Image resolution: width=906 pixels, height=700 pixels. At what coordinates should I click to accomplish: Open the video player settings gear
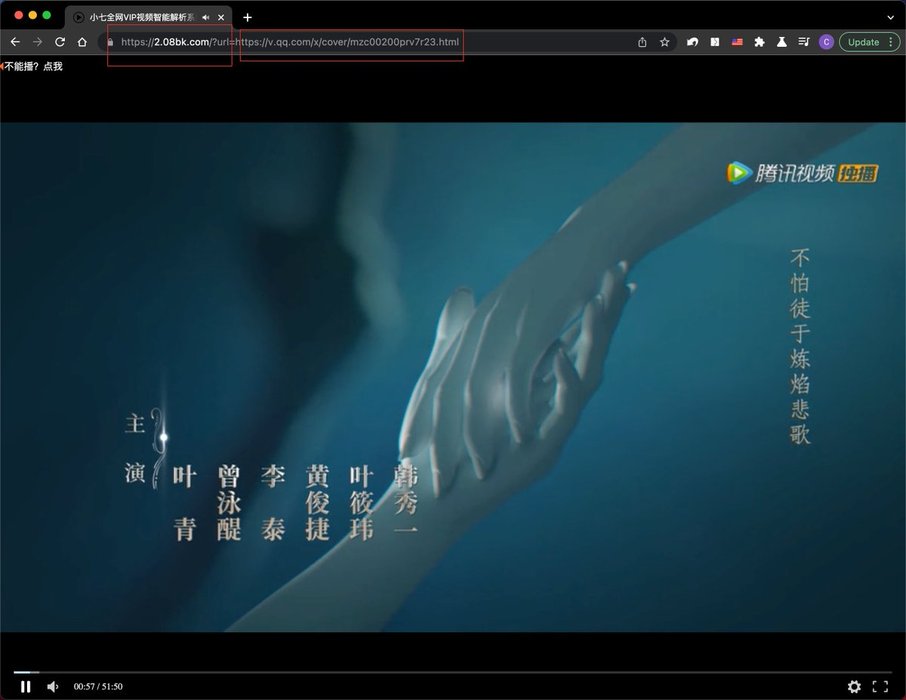(x=854, y=686)
